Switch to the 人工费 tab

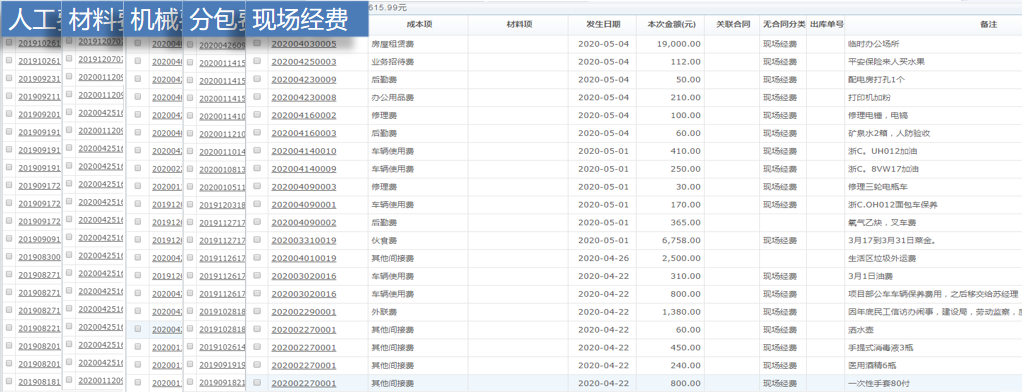click(32, 20)
